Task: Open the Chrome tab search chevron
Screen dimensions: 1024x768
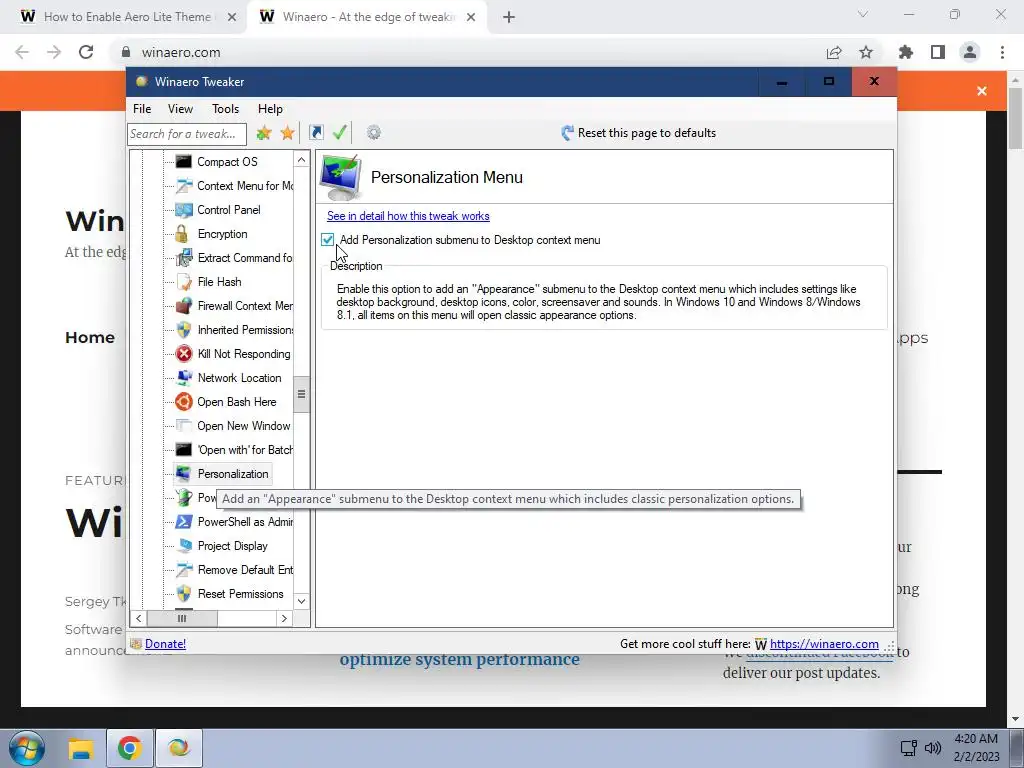Action: (863, 14)
